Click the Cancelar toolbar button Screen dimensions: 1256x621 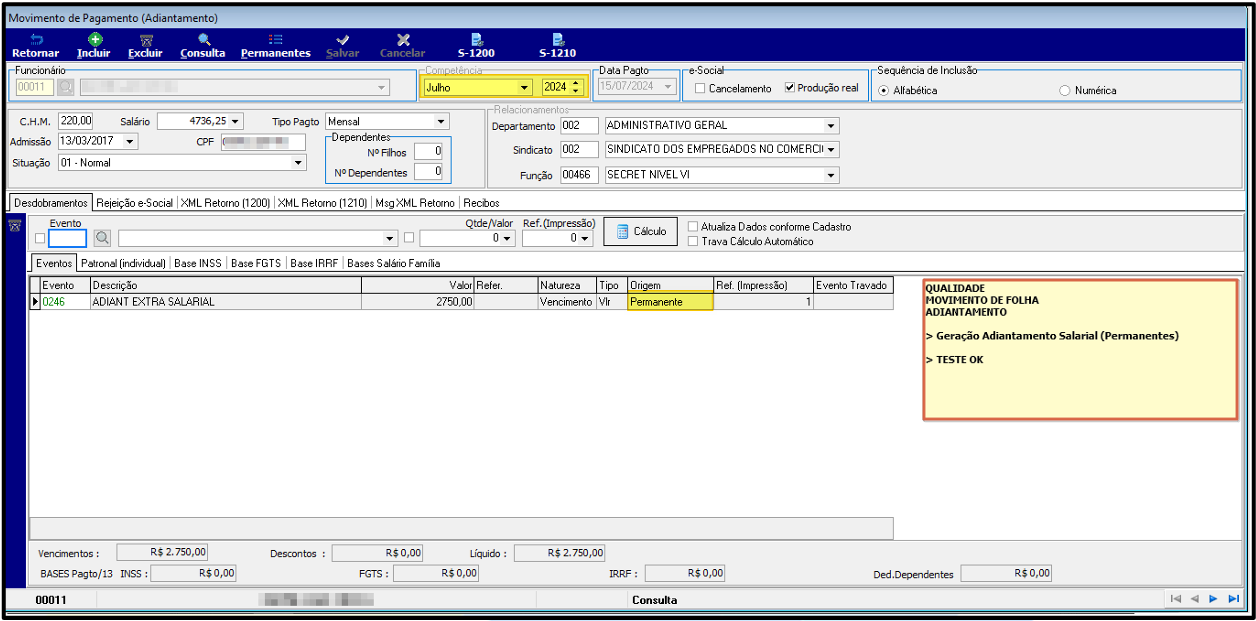[403, 46]
